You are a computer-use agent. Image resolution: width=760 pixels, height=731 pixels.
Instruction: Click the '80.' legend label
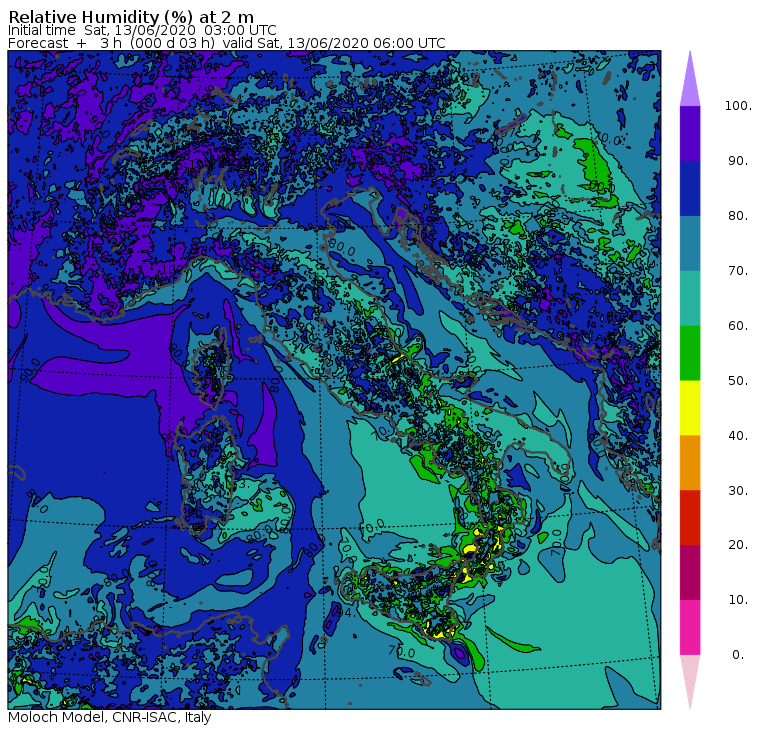coord(738,216)
